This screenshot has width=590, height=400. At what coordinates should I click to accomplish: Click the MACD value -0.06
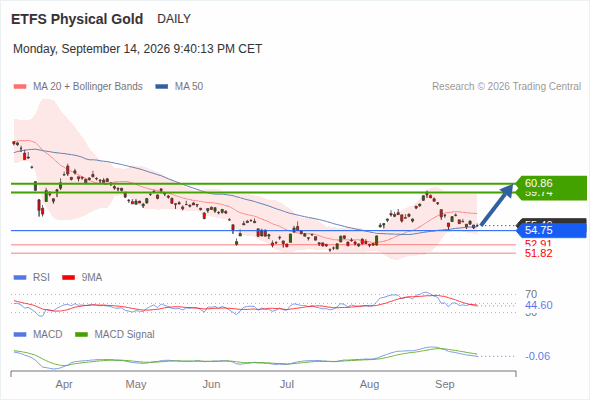pos(537,356)
